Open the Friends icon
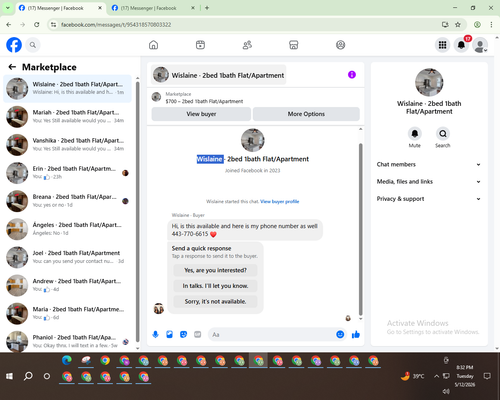This screenshot has width=500, height=400. click(x=247, y=45)
